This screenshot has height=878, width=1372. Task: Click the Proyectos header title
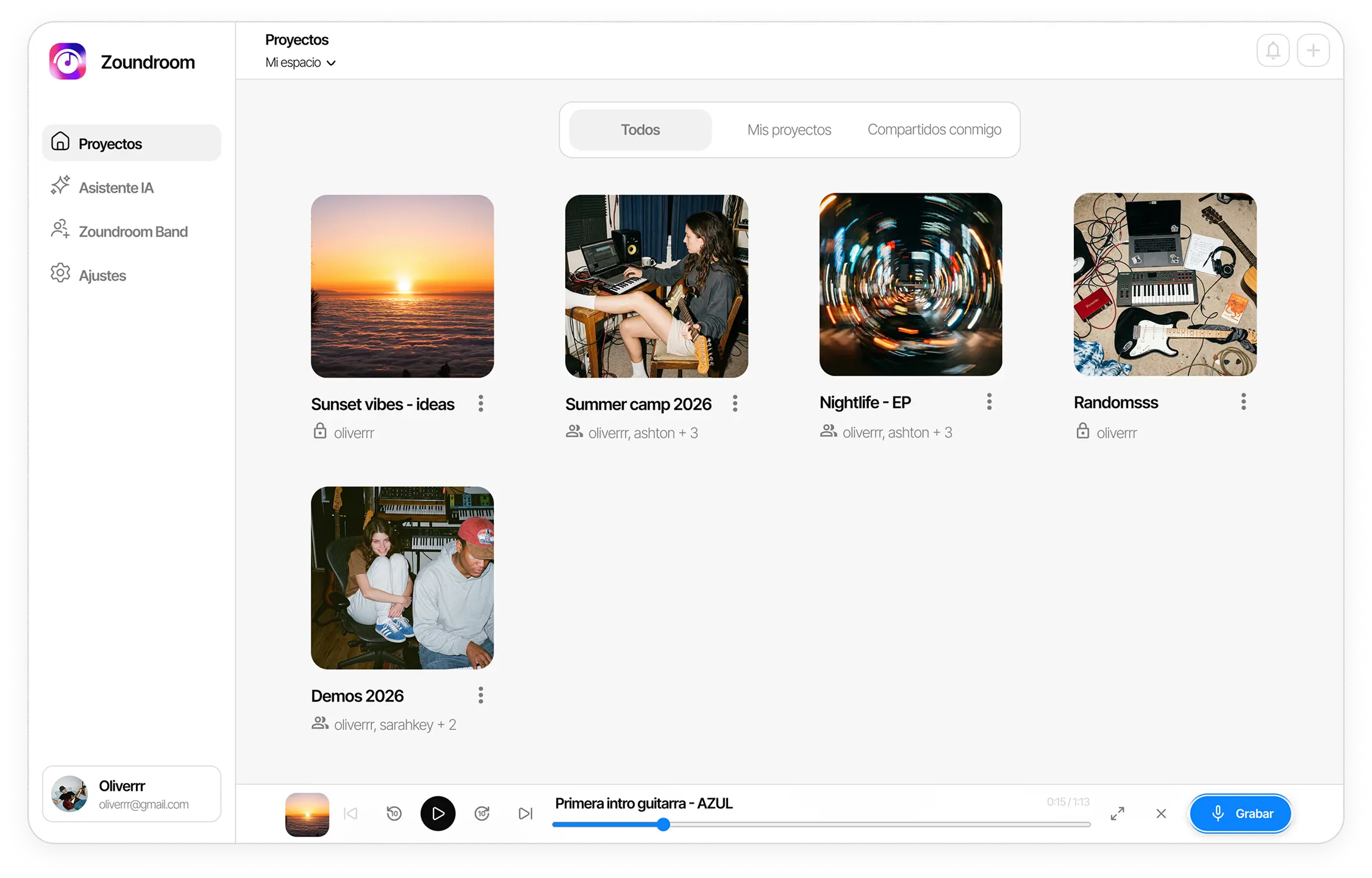pyautogui.click(x=297, y=40)
